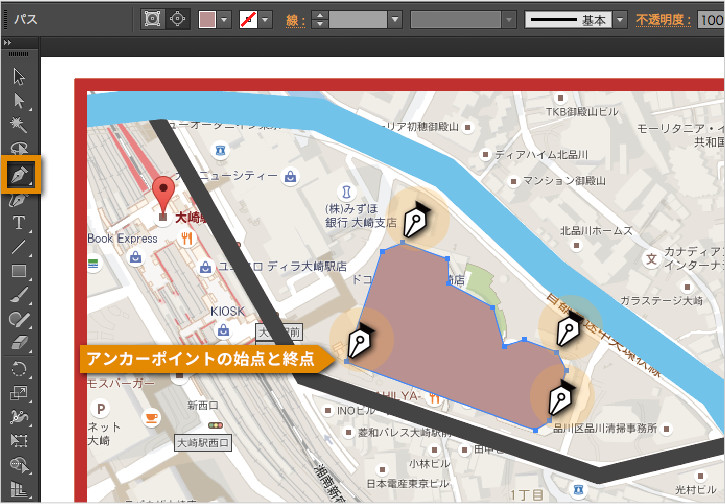Select the Type tool
The image size is (725, 504).
(19, 222)
